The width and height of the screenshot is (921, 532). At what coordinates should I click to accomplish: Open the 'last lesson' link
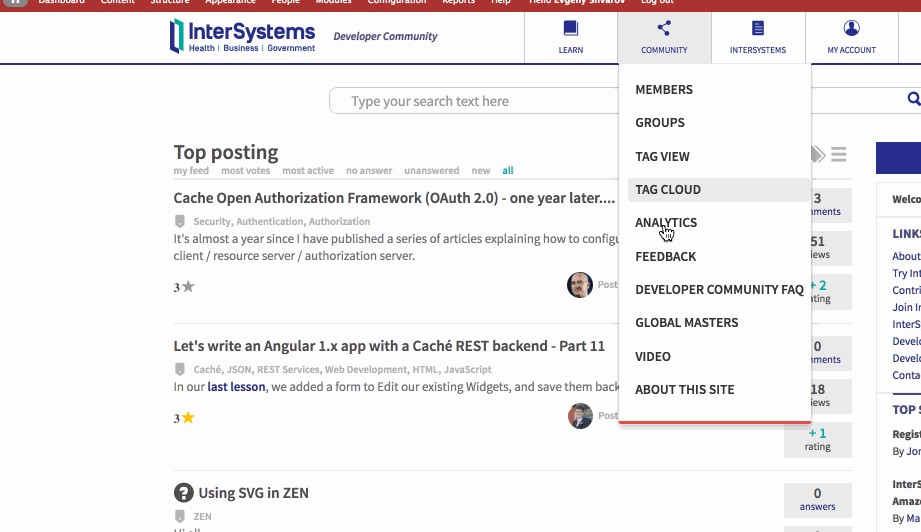[x=236, y=387]
